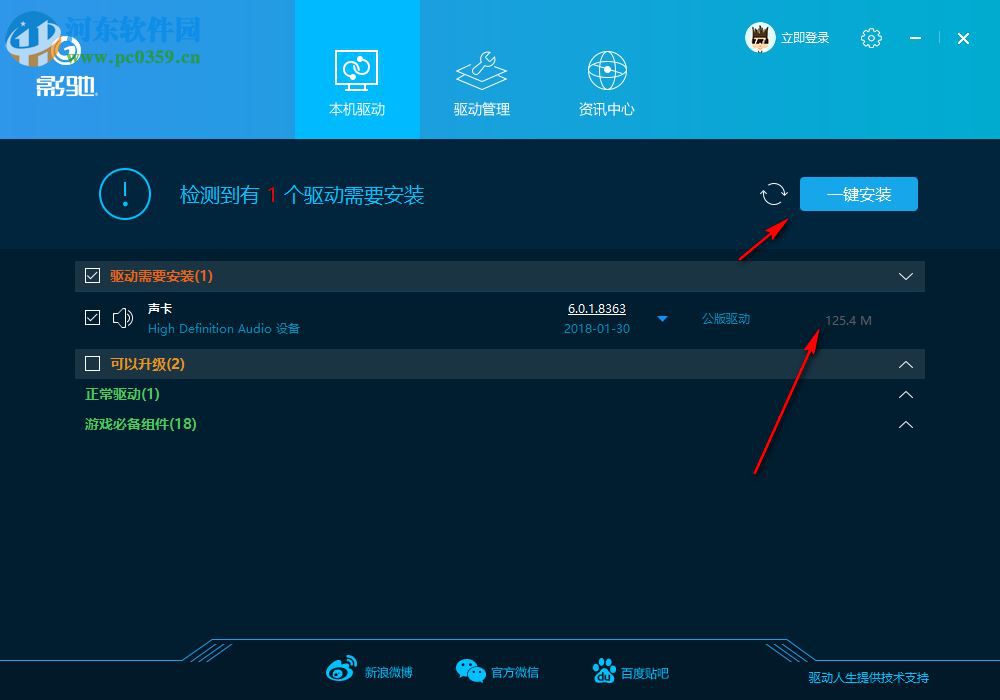
Task: Open the settings gear menu
Action: point(871,38)
